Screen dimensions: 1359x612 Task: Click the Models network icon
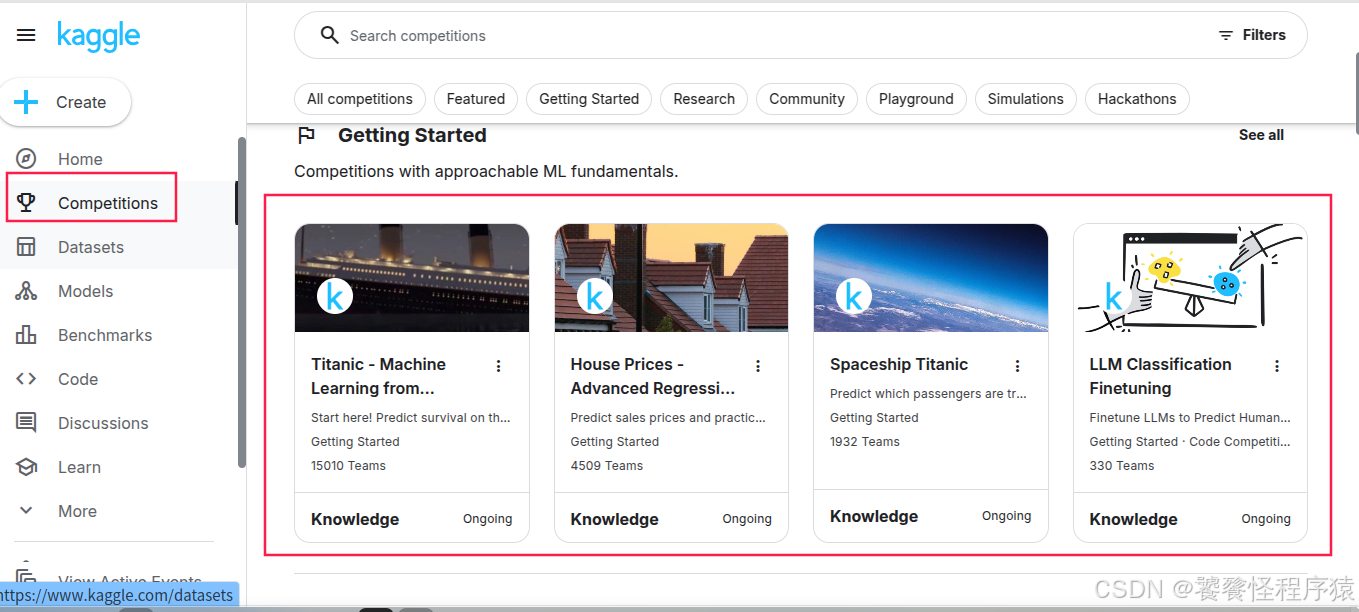(x=26, y=291)
